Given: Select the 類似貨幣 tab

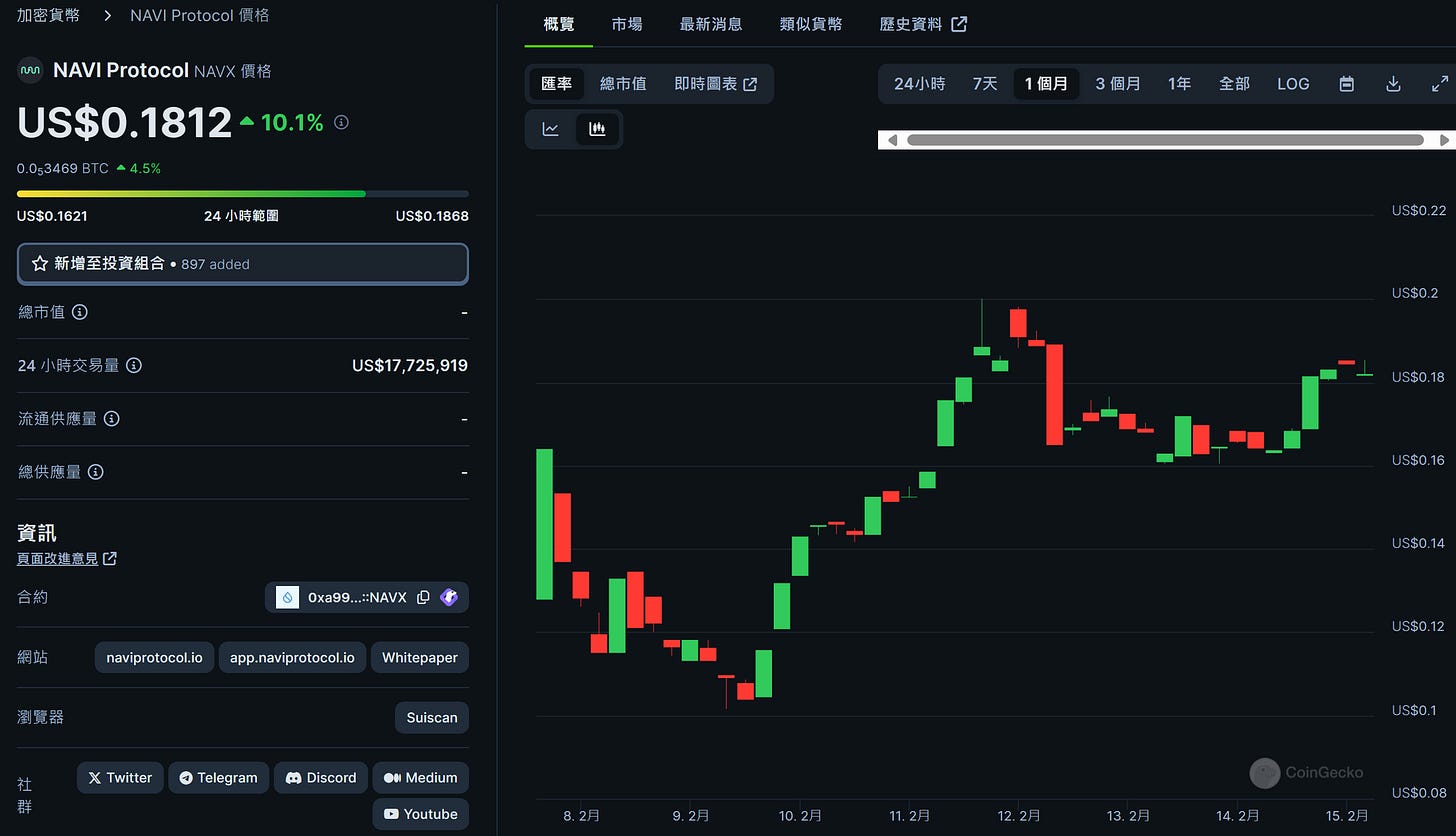Looking at the screenshot, I should point(811,24).
